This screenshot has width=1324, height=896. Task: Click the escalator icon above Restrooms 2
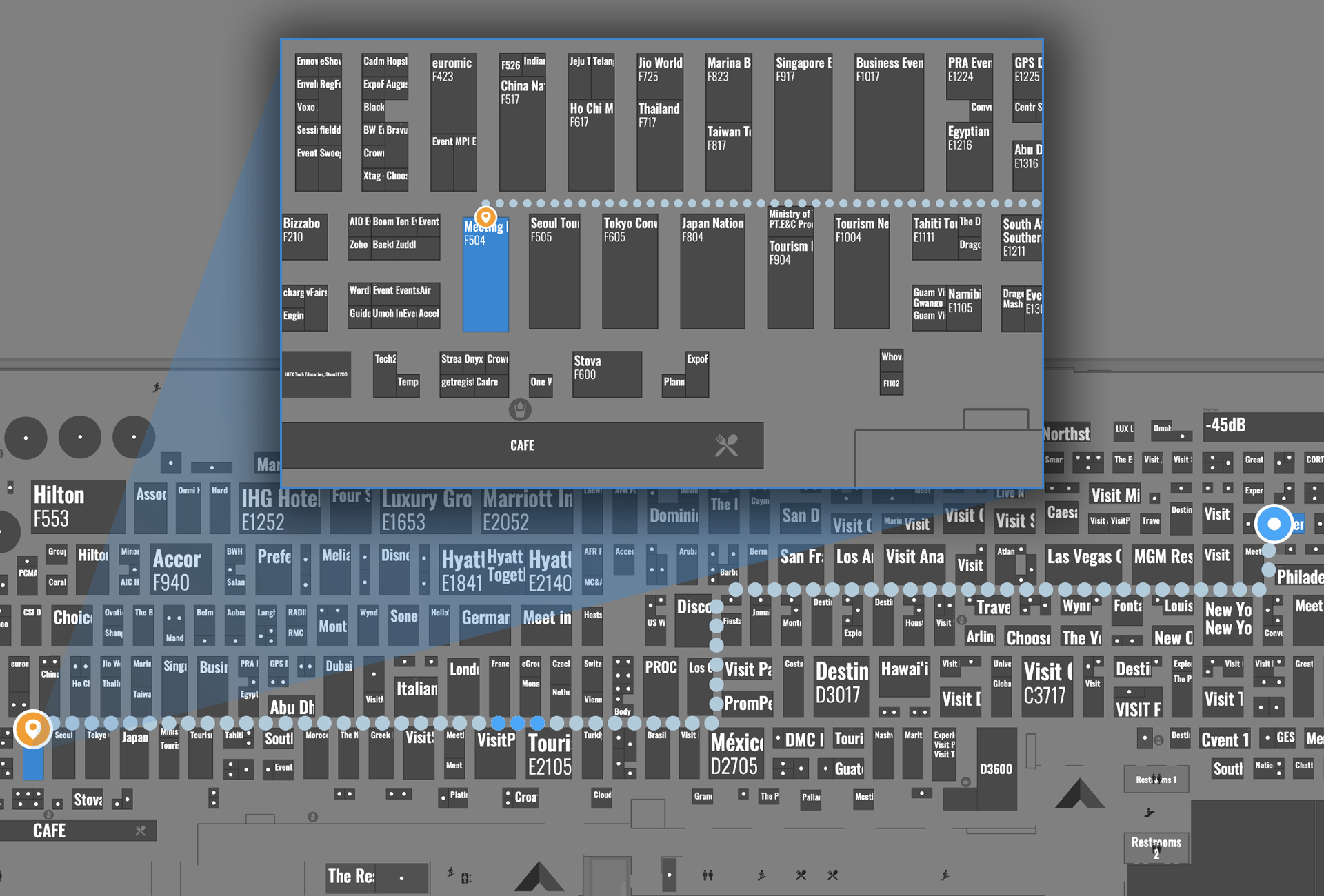click(x=1149, y=813)
